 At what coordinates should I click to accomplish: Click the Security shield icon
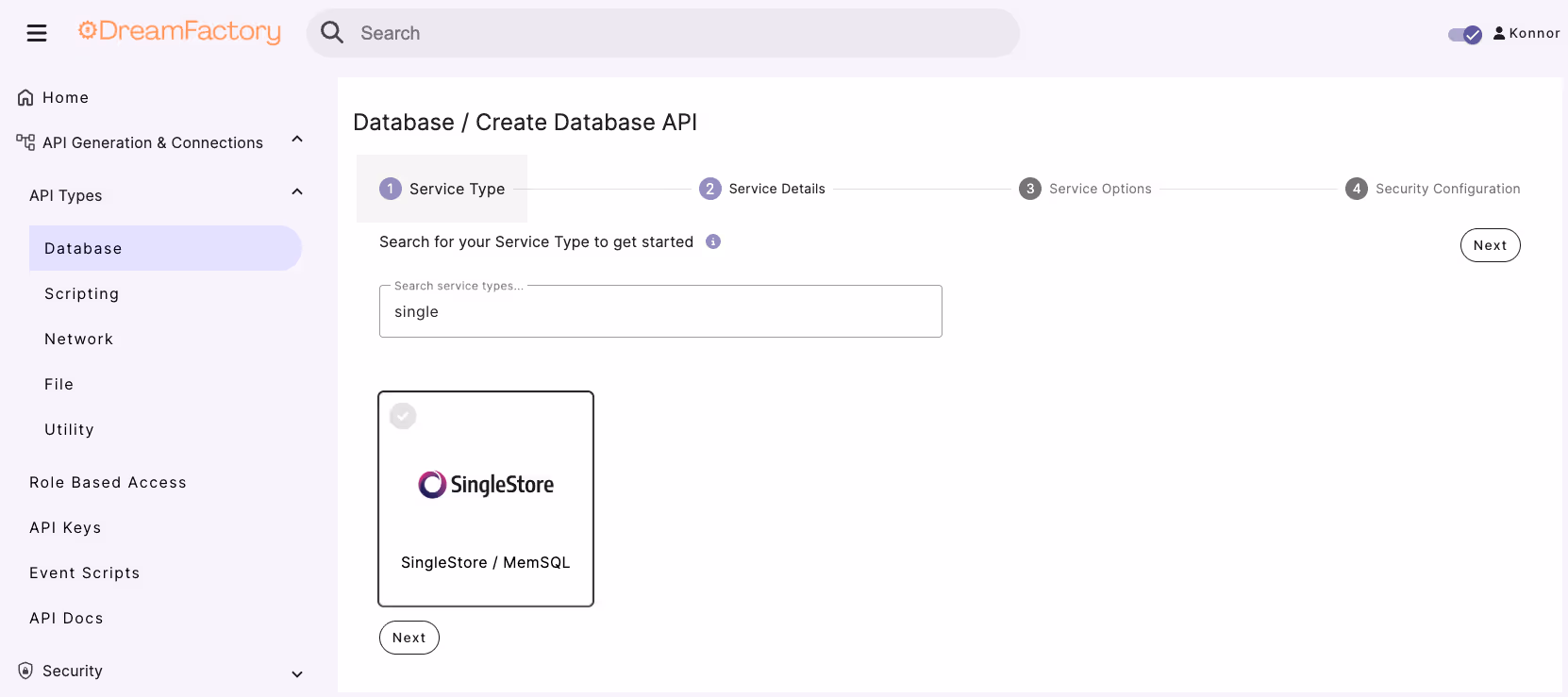click(x=25, y=671)
